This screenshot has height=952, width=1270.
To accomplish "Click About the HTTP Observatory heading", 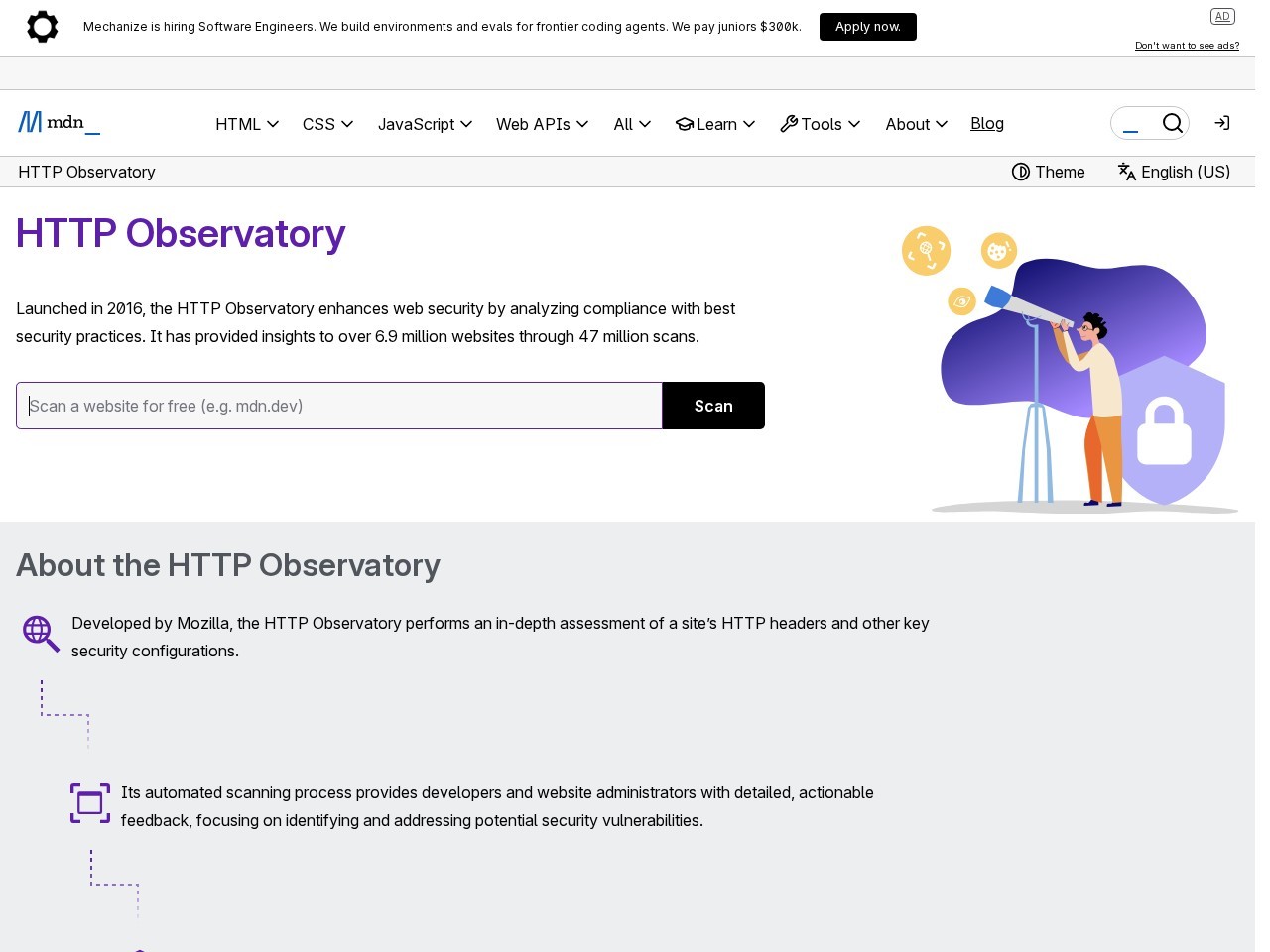I will (228, 565).
